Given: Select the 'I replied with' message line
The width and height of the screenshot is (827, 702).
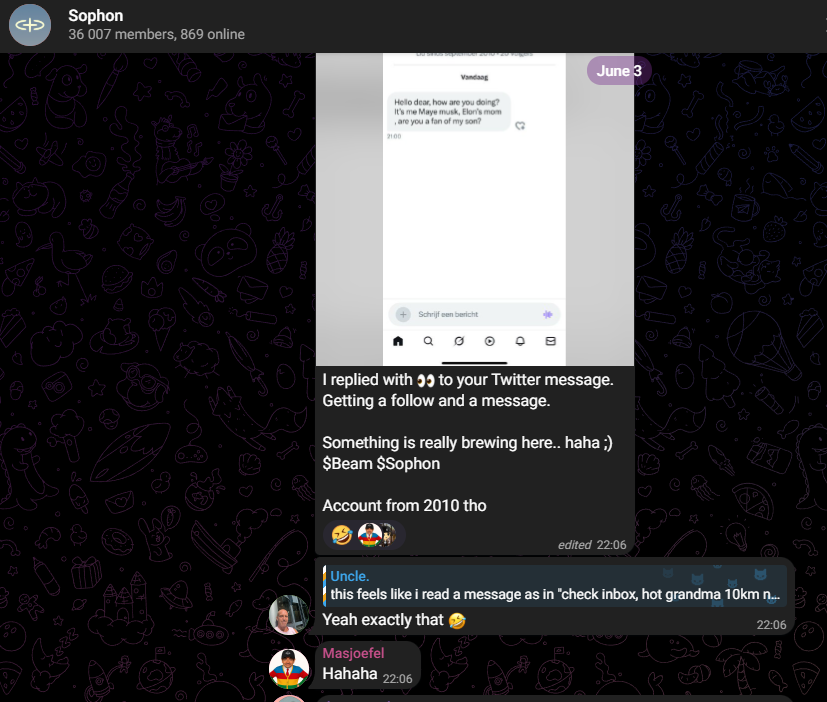Looking at the screenshot, I should pyautogui.click(x=468, y=380).
